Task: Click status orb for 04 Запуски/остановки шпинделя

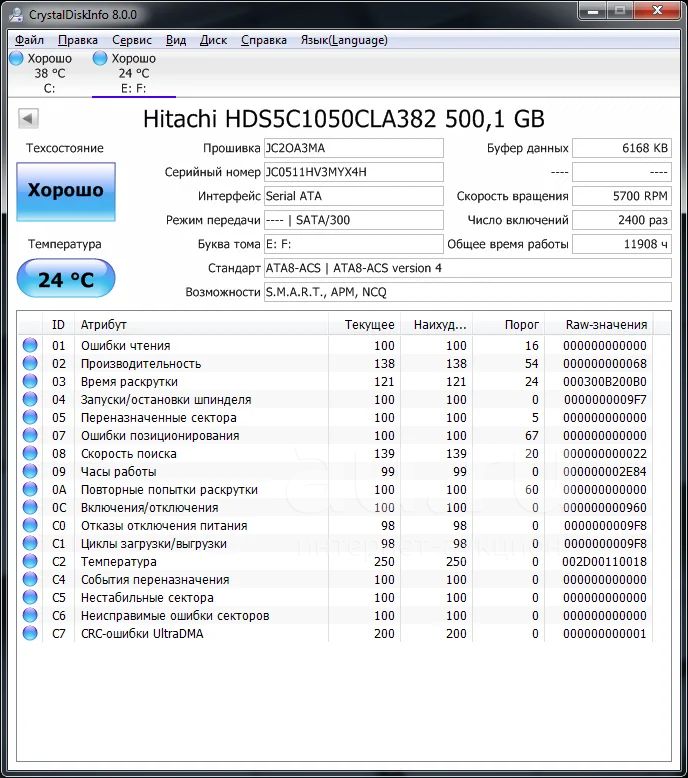Action: pos(30,399)
